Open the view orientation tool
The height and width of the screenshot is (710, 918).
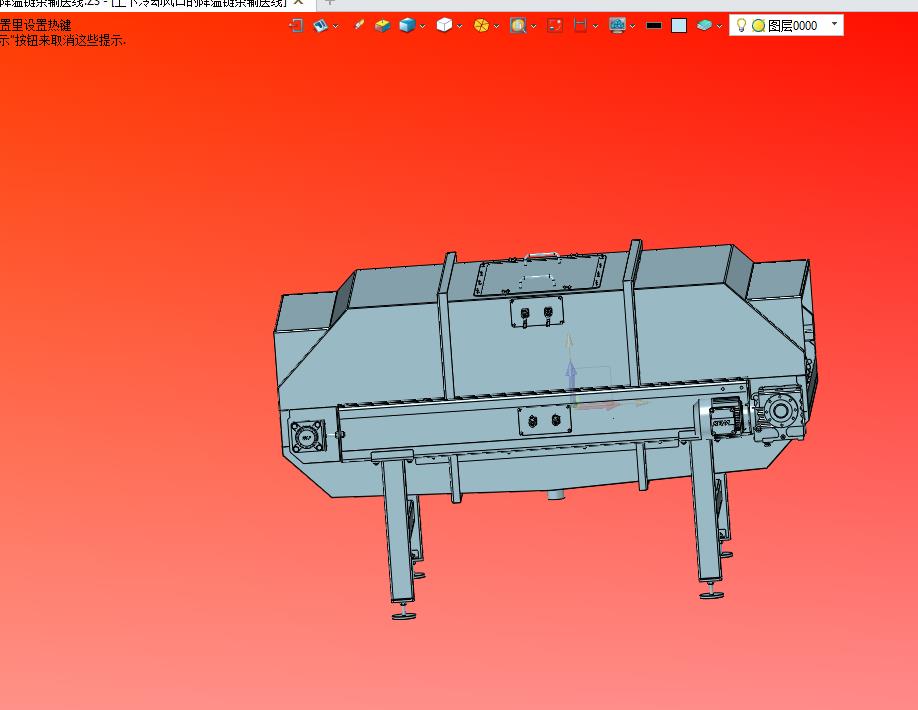coord(320,25)
